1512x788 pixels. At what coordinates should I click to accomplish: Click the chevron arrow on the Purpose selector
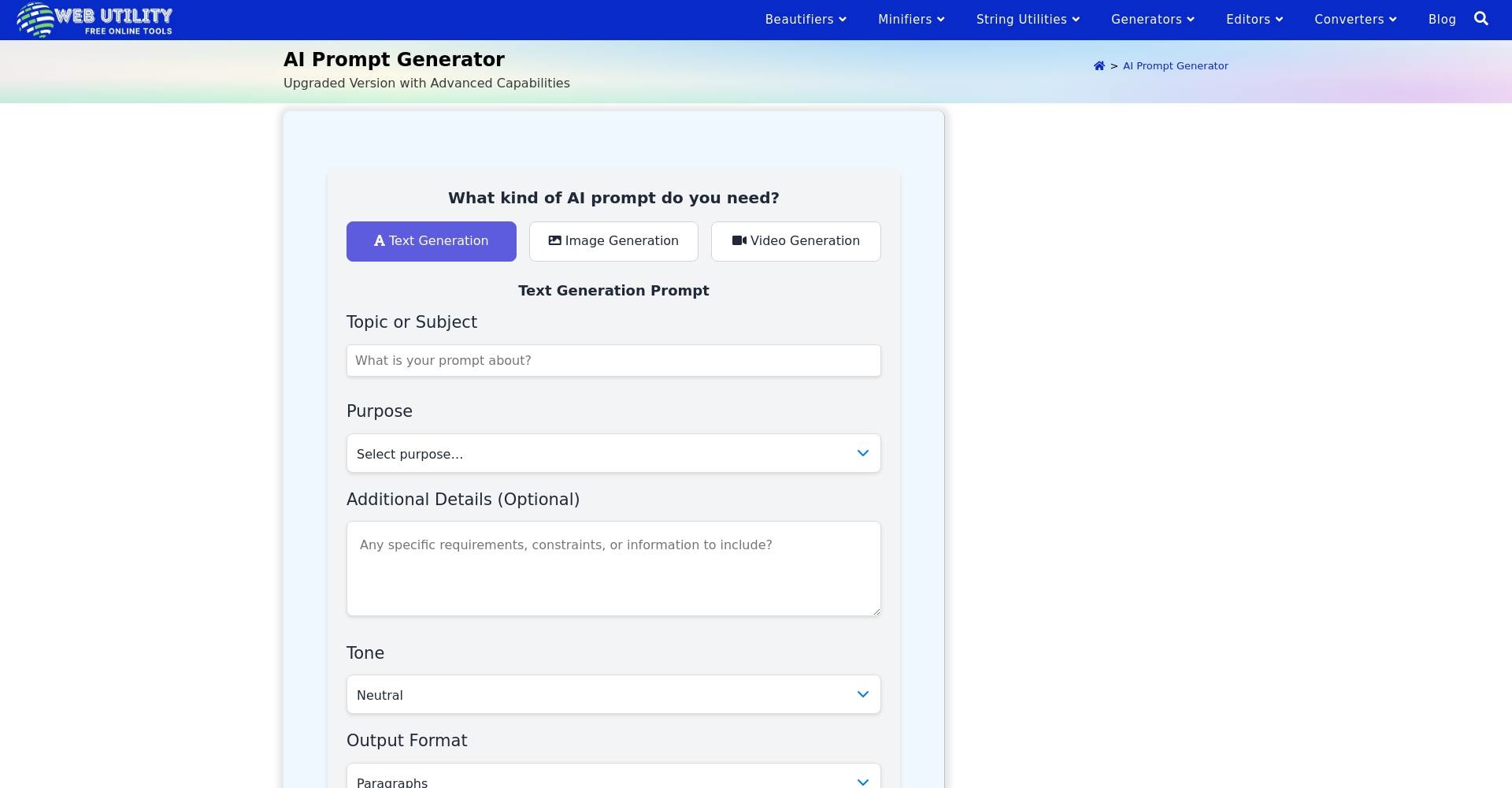pos(862,453)
